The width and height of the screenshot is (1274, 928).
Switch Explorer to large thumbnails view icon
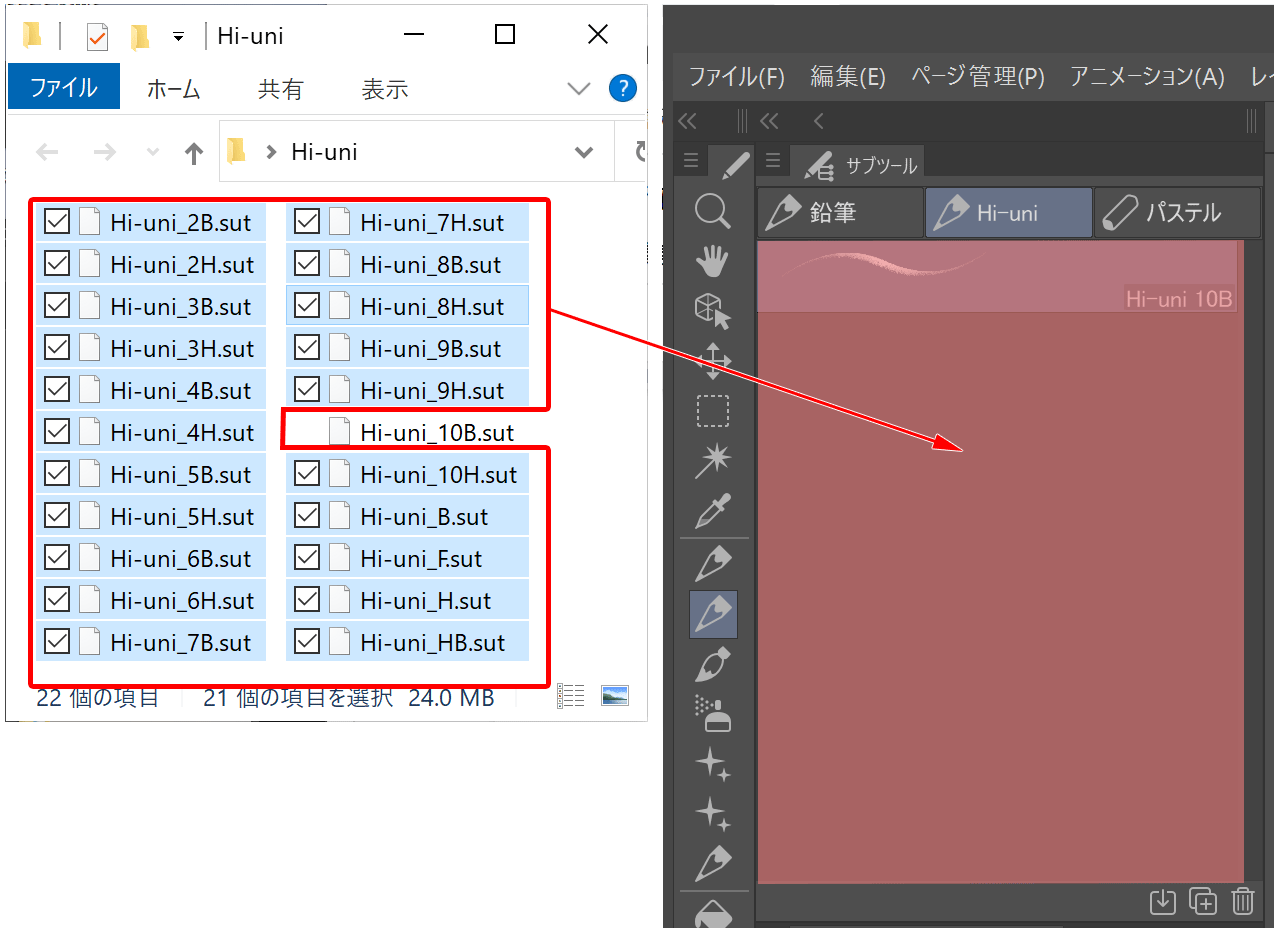(x=615, y=696)
